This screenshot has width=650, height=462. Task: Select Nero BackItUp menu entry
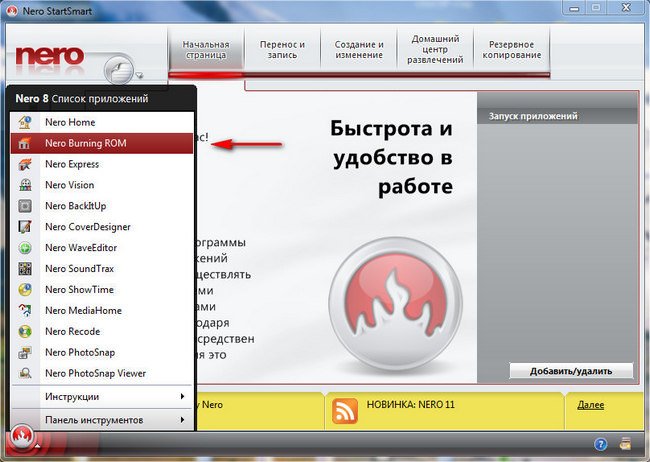click(x=102, y=206)
